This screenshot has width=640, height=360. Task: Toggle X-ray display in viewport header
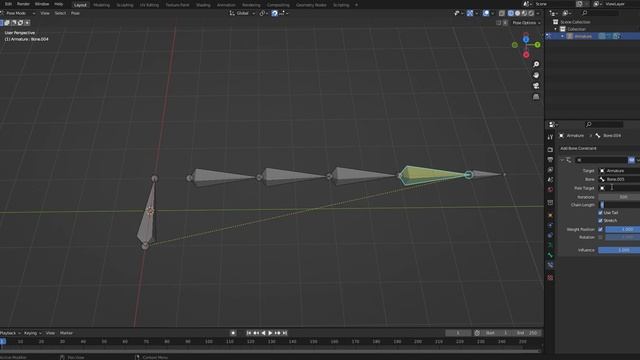pos(502,13)
